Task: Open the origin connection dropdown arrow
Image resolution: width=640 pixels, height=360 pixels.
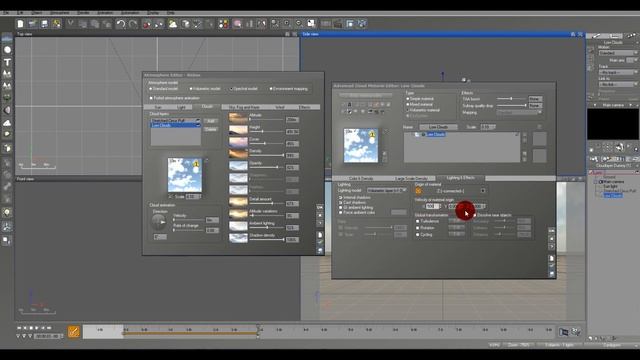Action: tap(483, 191)
